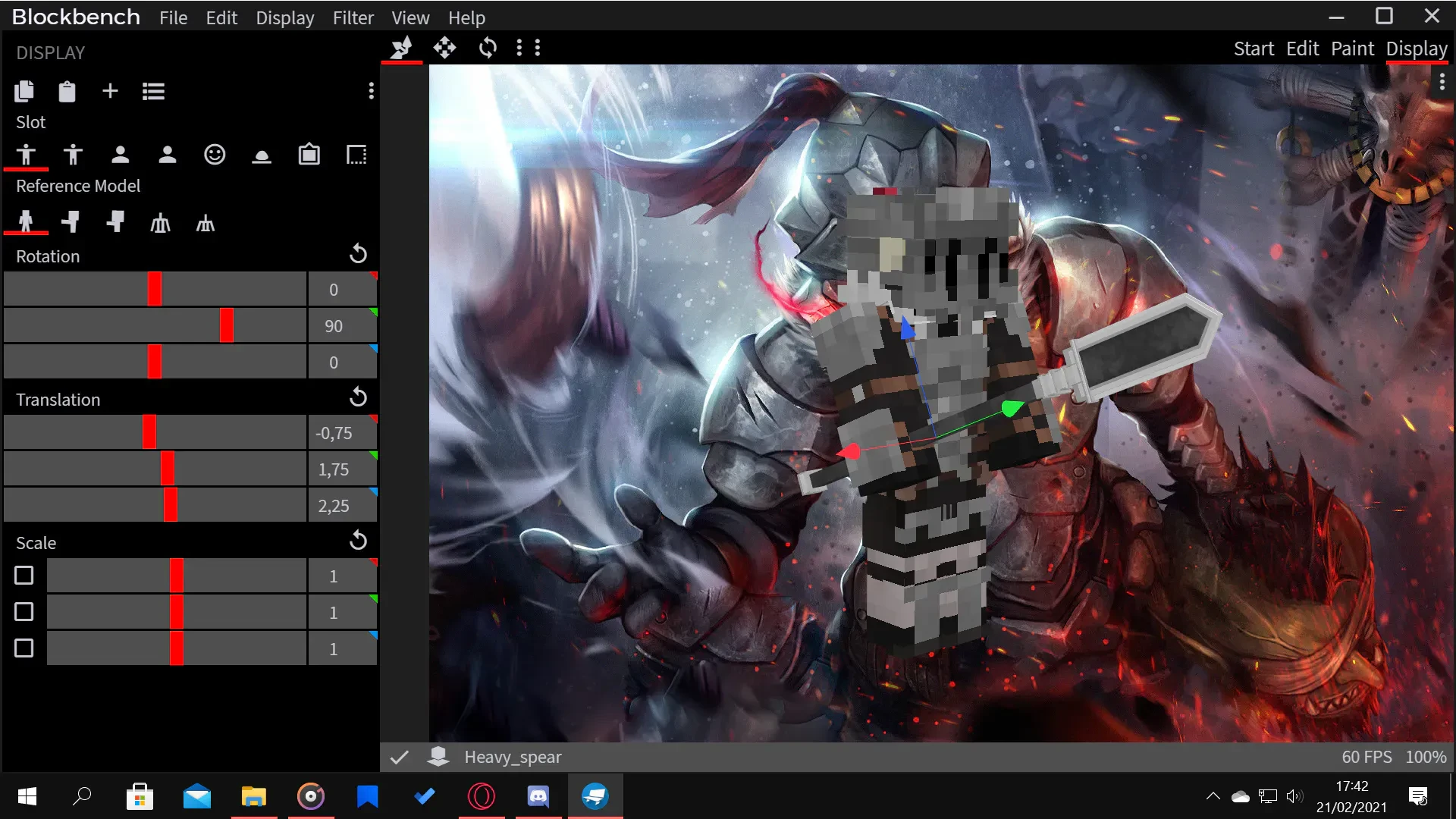
Task: Select the first person left hand slot
Action: [168, 155]
